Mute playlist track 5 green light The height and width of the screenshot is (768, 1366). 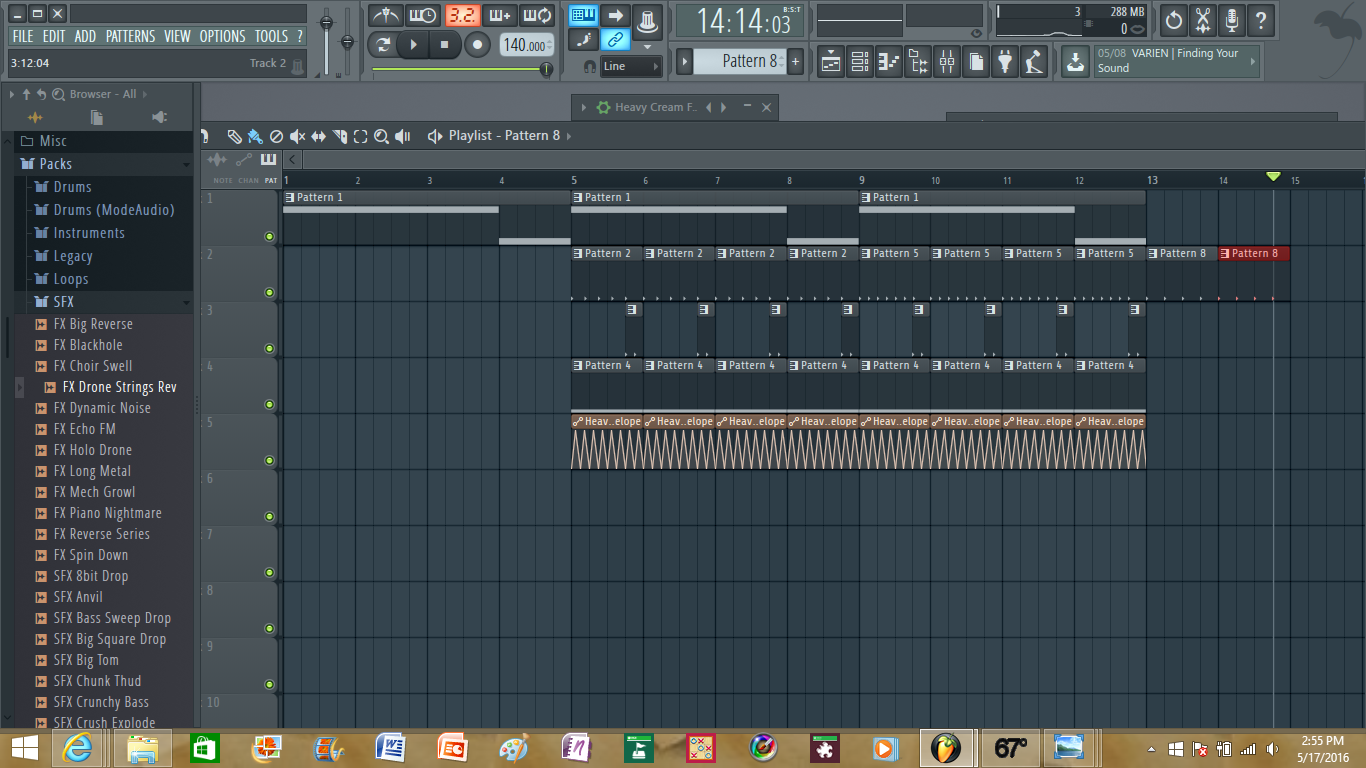tap(269, 460)
